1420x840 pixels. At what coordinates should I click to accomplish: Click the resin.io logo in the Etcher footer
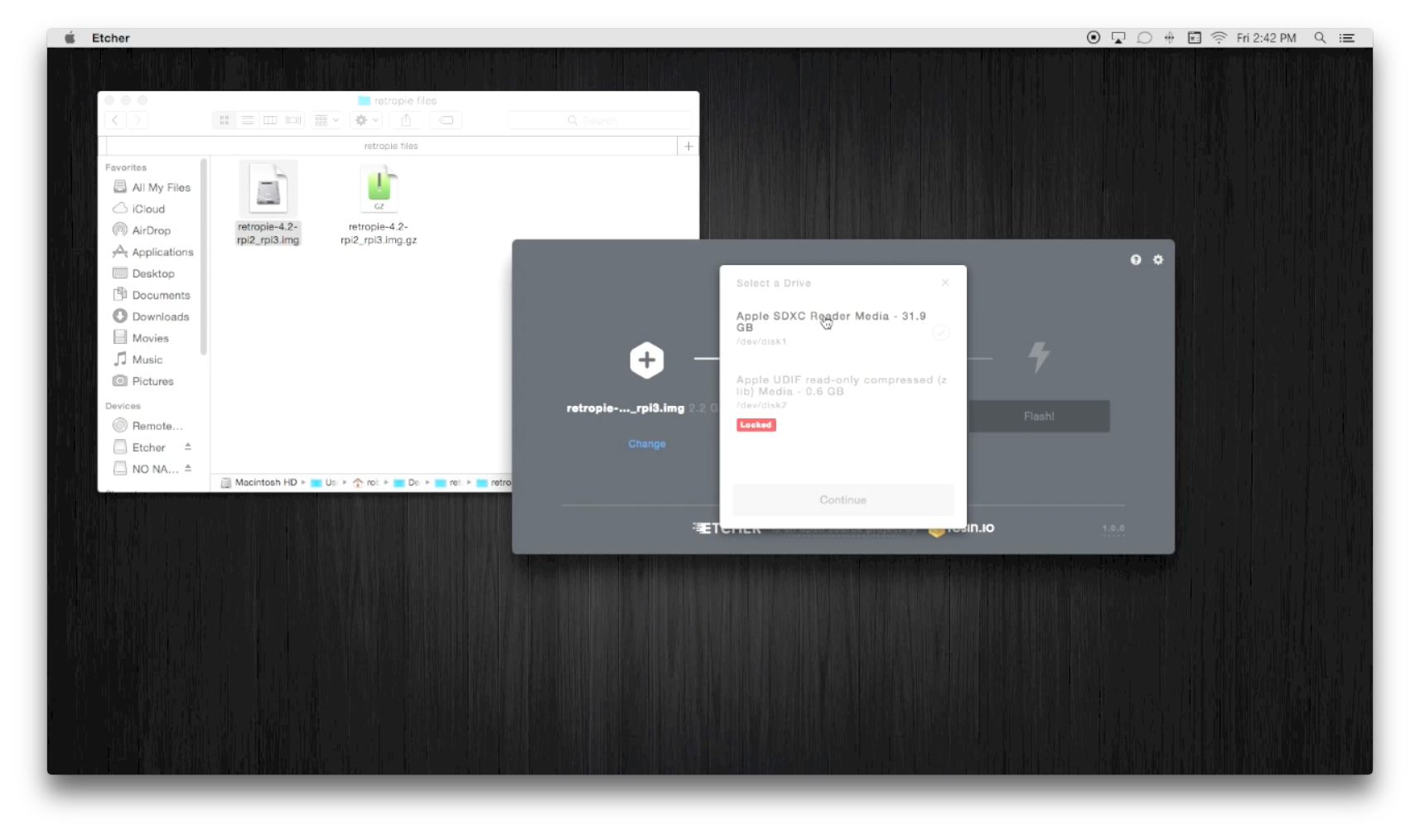[961, 528]
